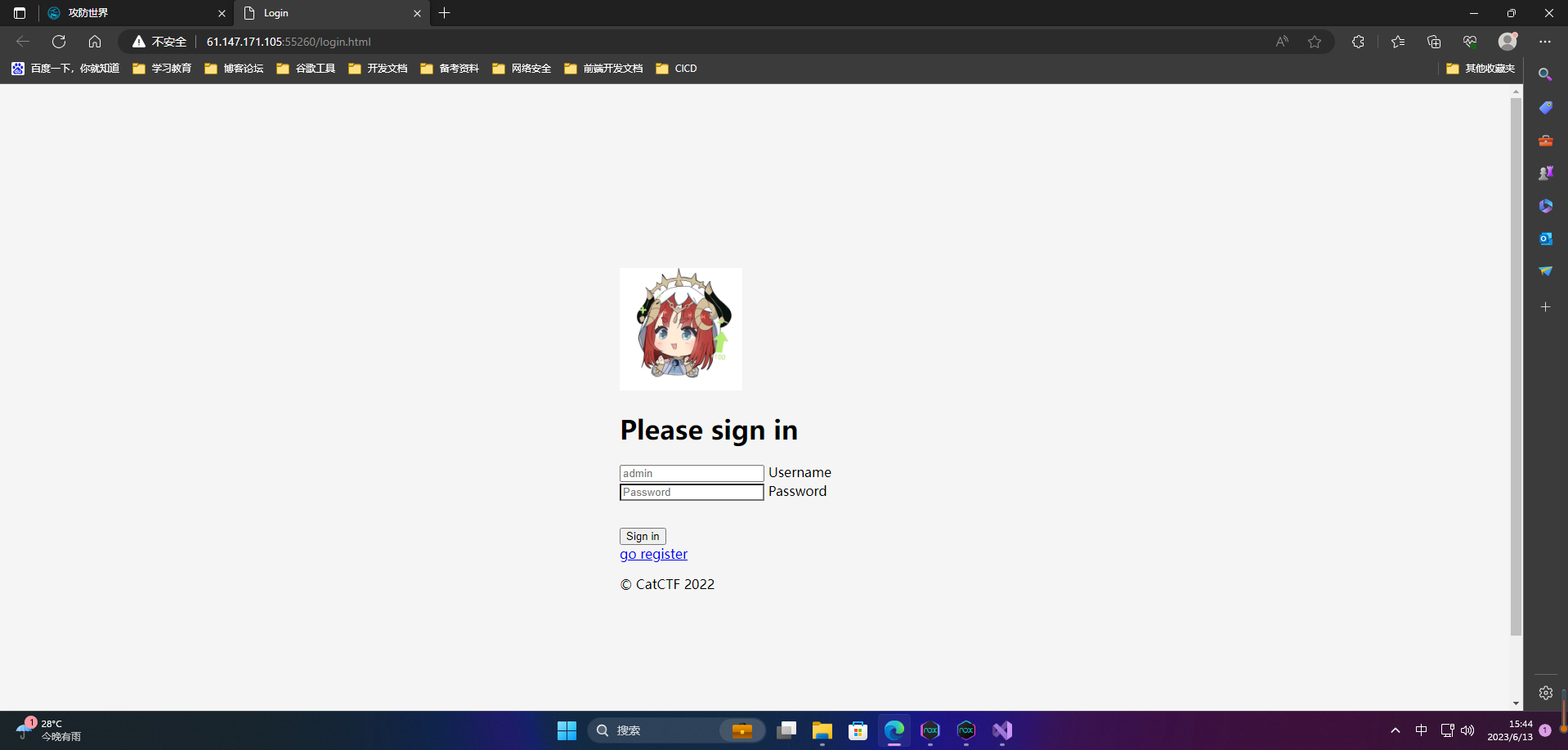1568x750 pixels.
Task: Open the favorites list icon
Action: coord(1398,42)
